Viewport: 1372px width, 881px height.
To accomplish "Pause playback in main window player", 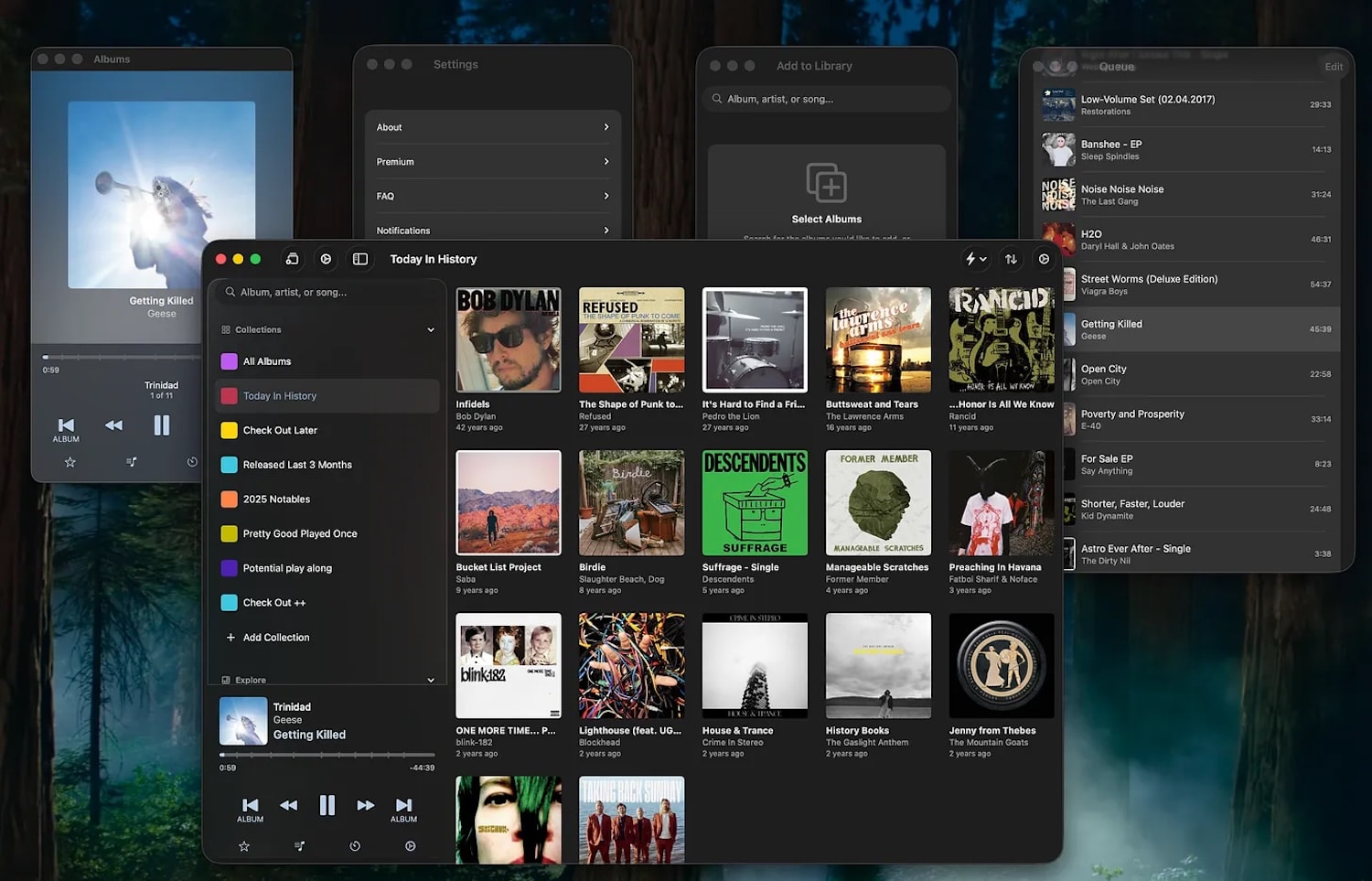I will pos(327,805).
